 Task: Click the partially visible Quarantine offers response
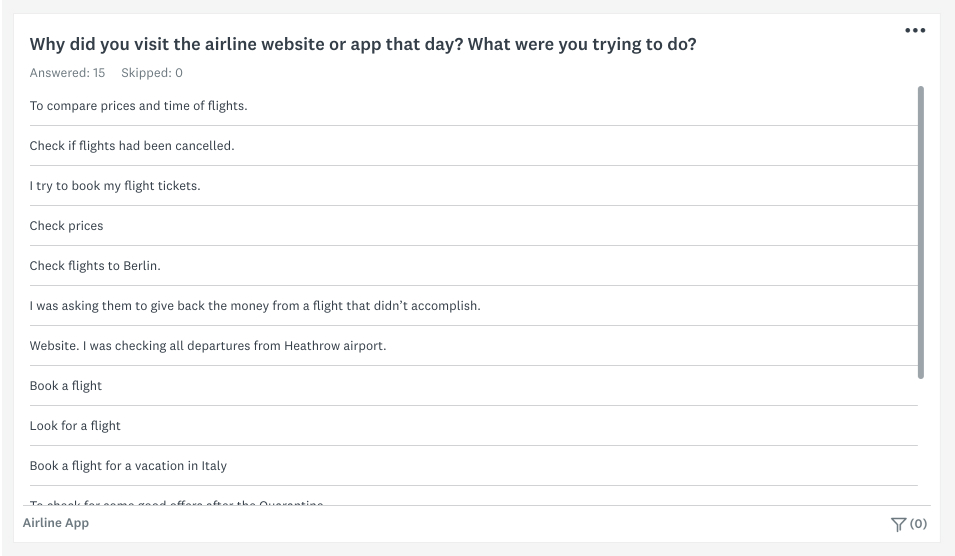coord(177,502)
